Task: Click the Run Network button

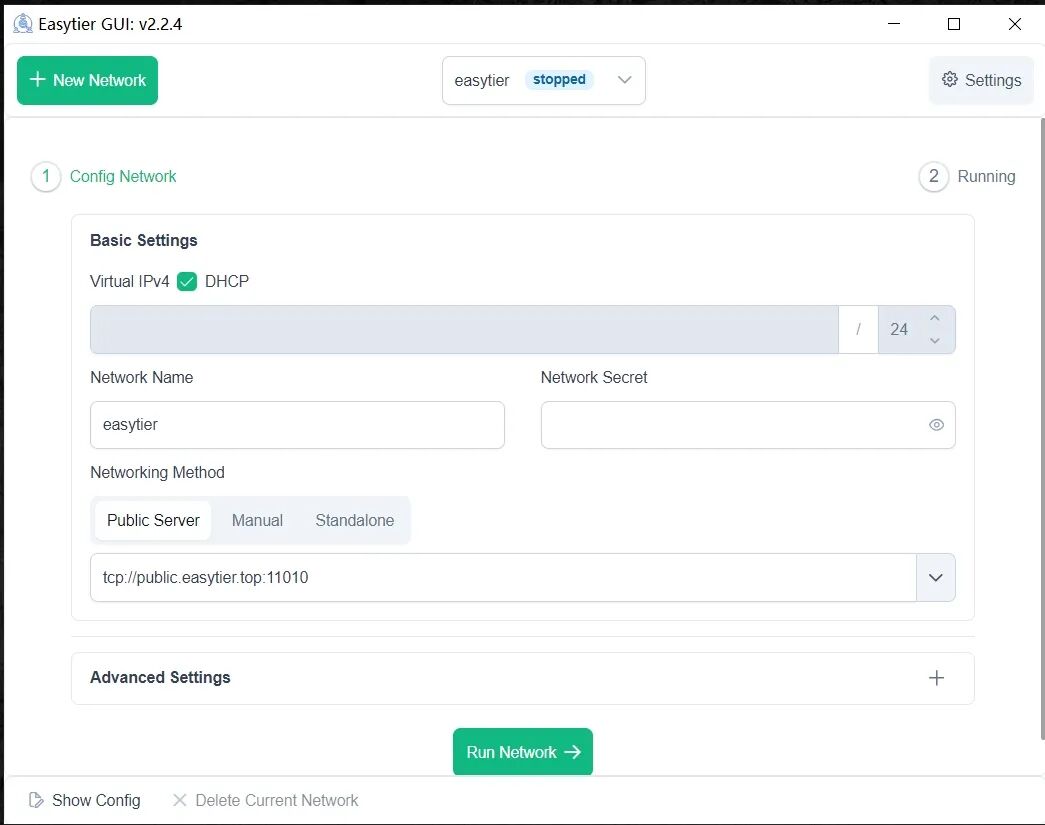Action: coord(522,752)
